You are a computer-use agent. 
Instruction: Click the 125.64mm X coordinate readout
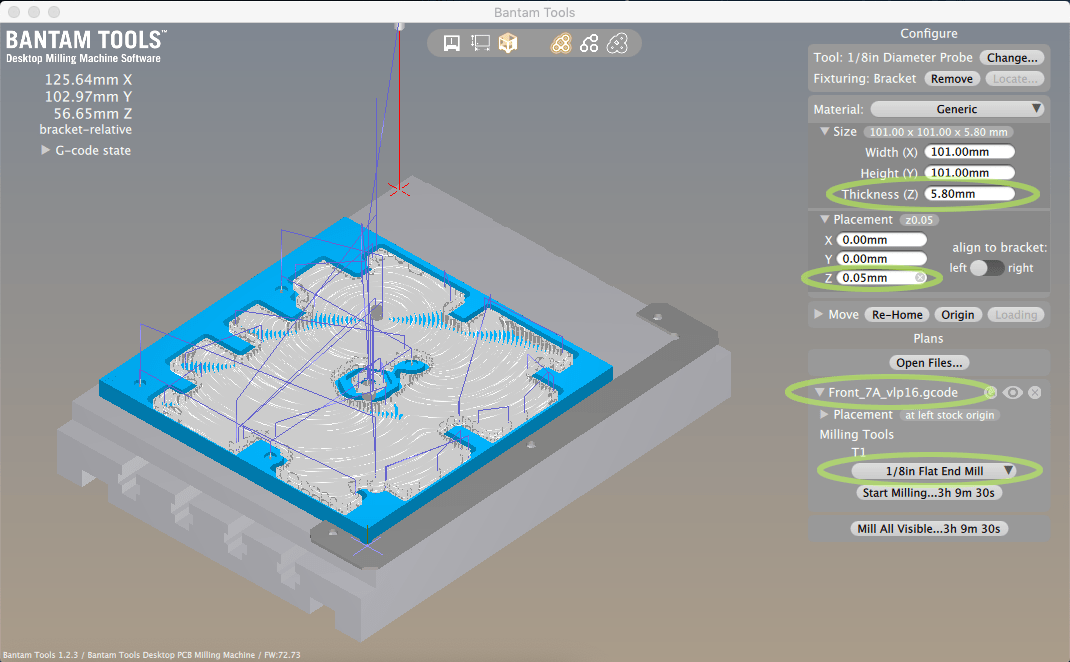[88, 80]
